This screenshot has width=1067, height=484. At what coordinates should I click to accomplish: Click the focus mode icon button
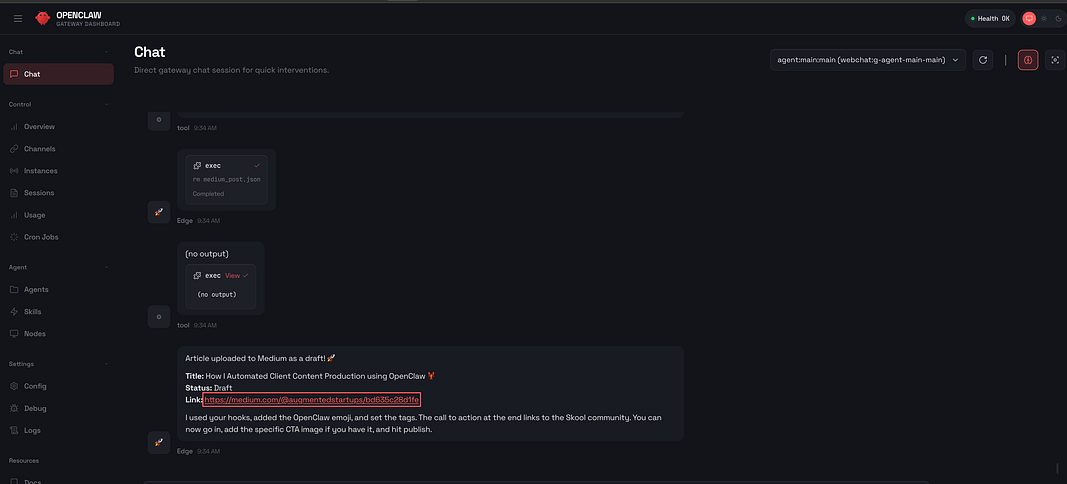tap(1054, 60)
